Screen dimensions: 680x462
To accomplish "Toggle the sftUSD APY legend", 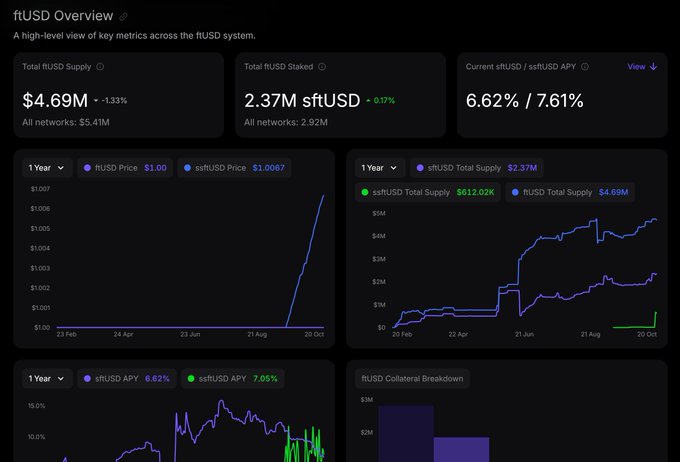I will pos(127,379).
